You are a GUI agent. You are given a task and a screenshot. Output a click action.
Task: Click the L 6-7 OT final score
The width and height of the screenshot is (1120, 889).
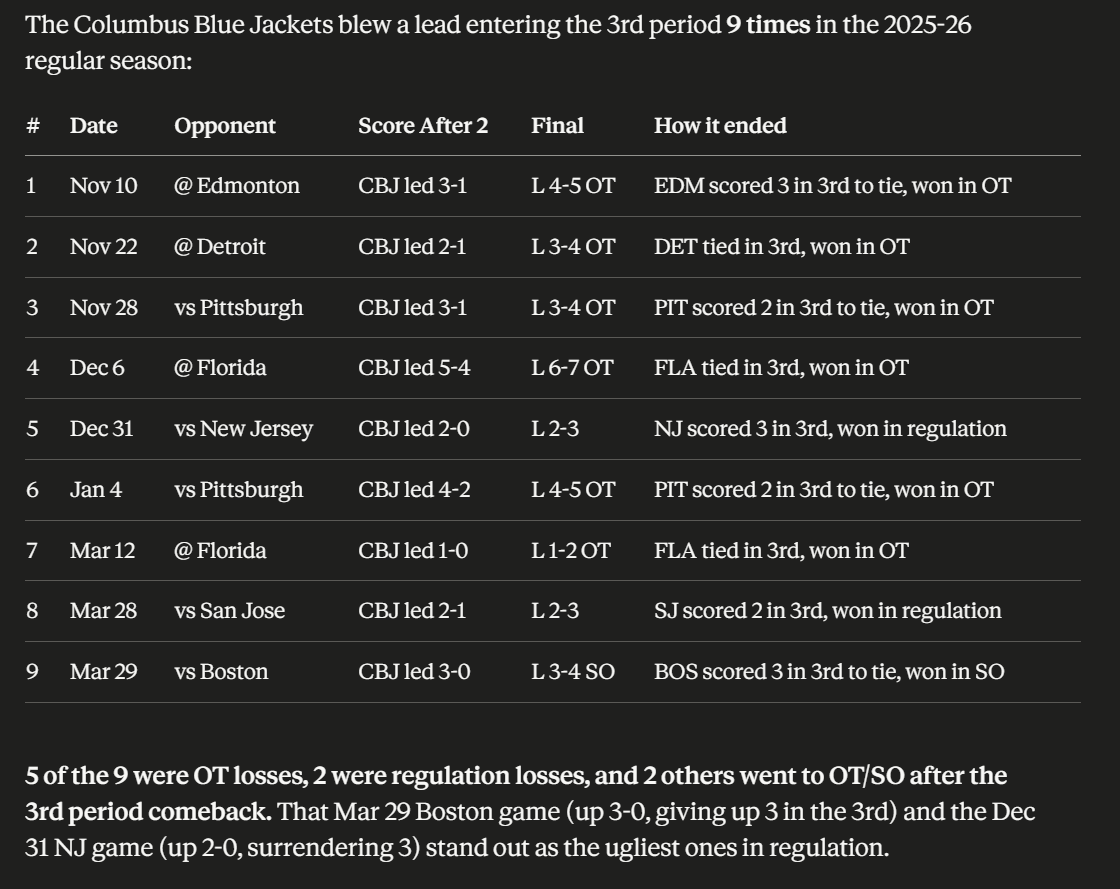pos(572,368)
